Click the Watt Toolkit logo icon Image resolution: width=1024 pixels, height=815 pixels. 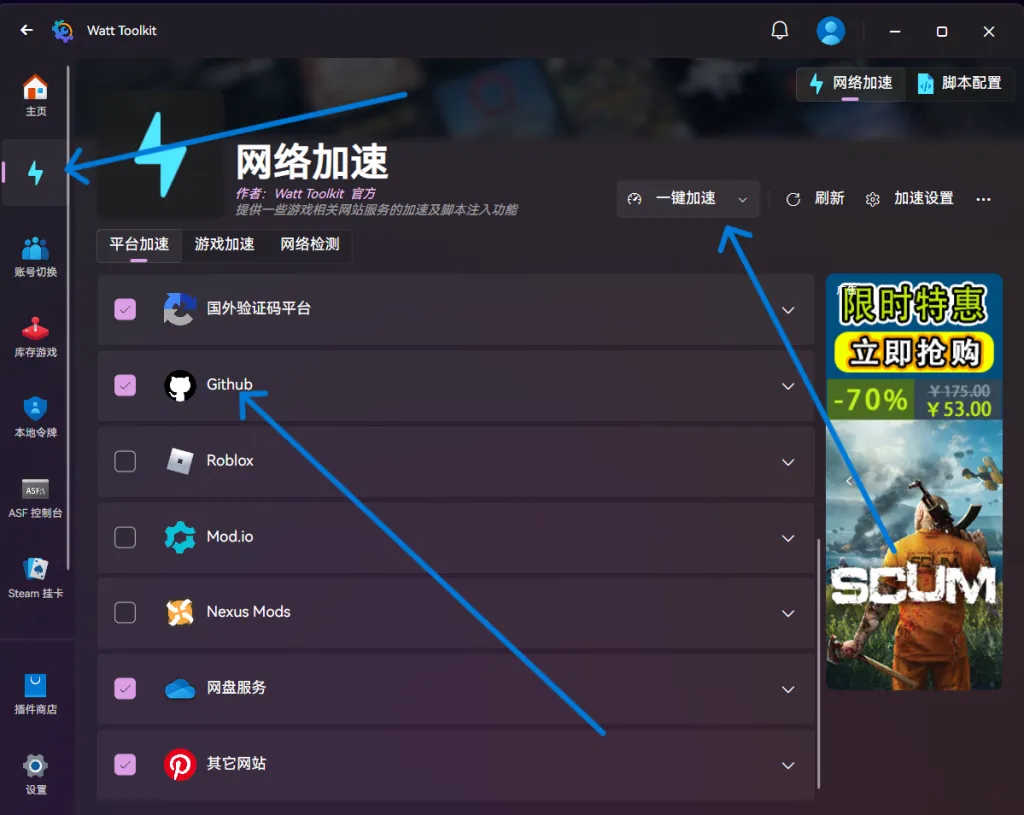63,31
